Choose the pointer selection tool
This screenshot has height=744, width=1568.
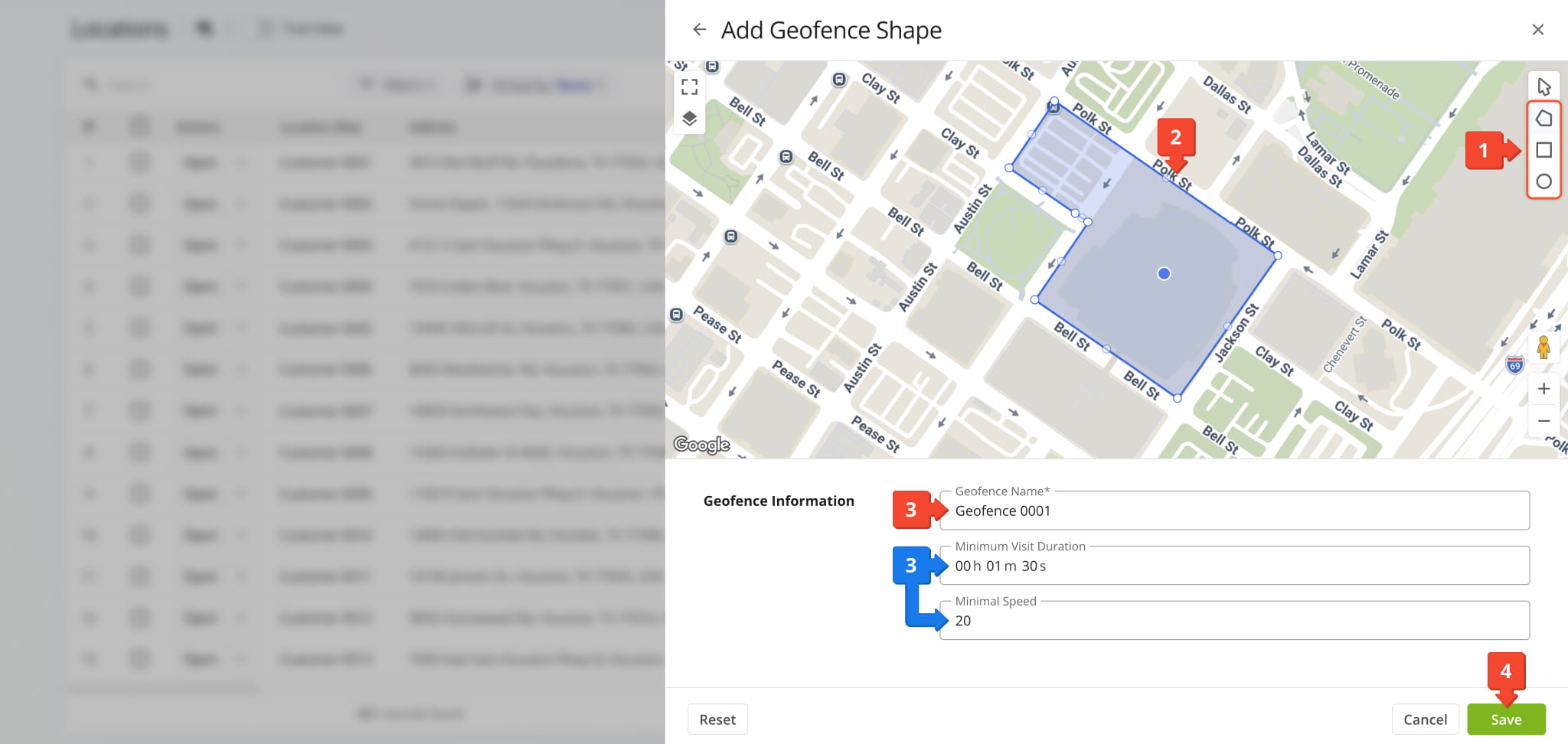(x=1543, y=86)
